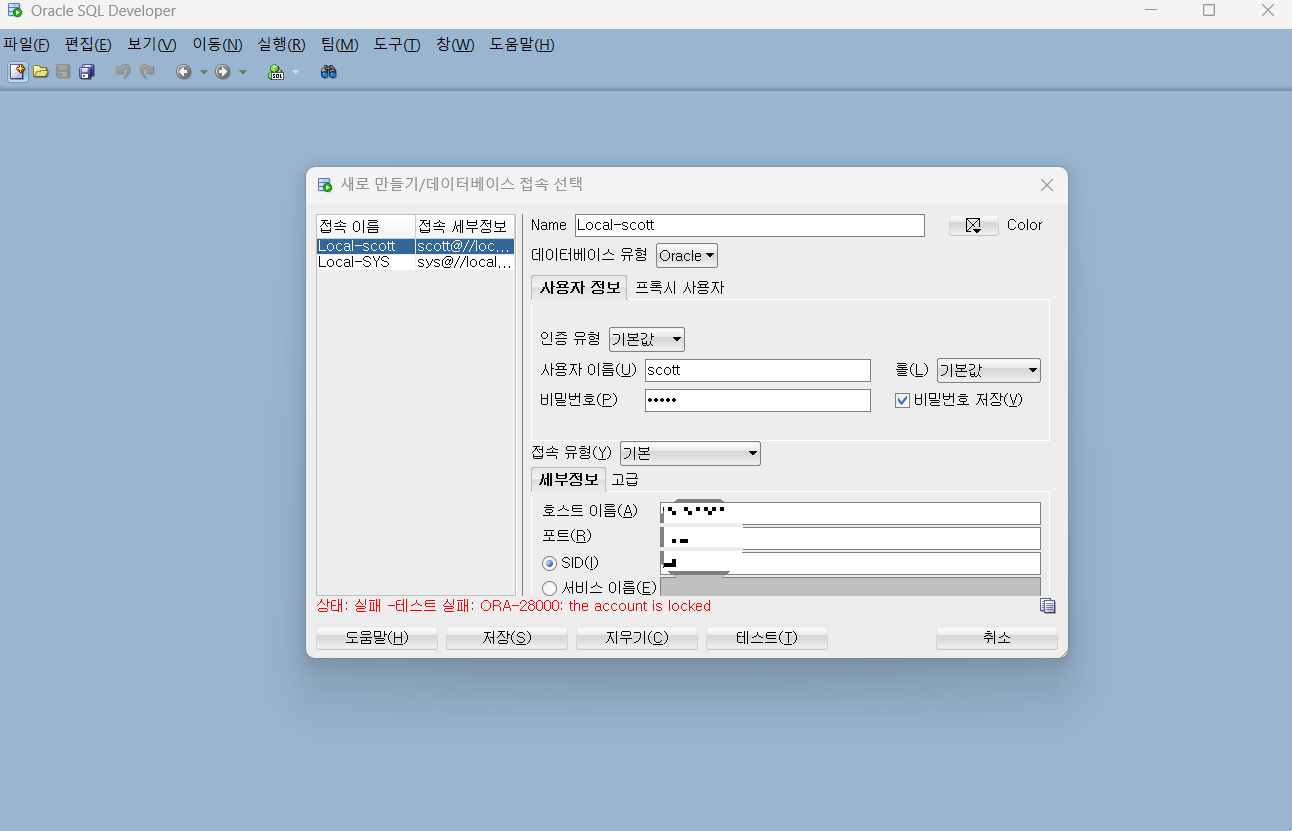Image resolution: width=1292 pixels, height=831 pixels.
Task: Open the 팀 menu
Action: pos(340,45)
